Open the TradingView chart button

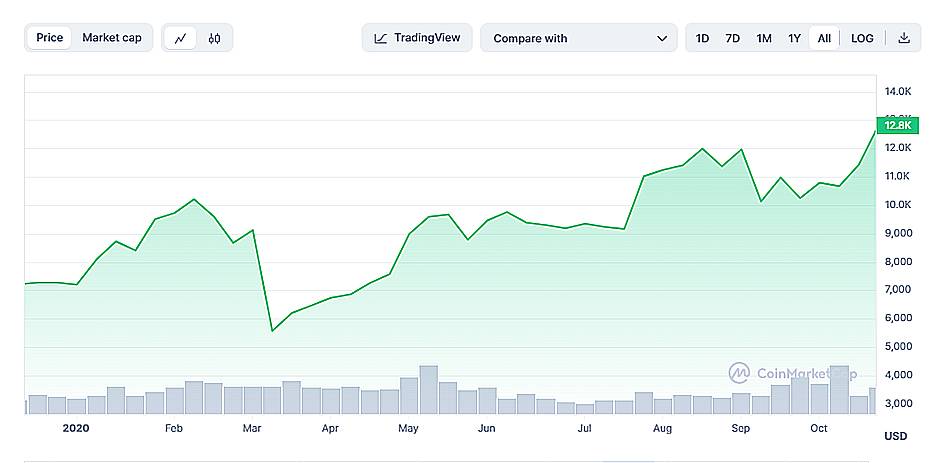(417, 38)
